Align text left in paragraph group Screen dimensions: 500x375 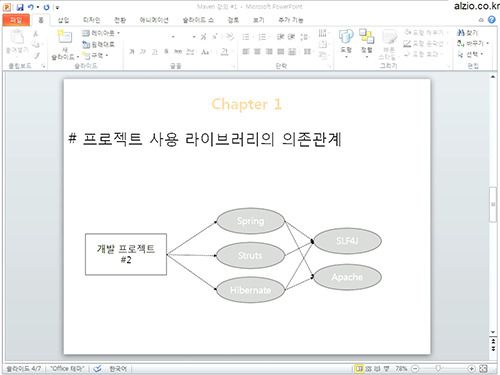click(x=246, y=52)
